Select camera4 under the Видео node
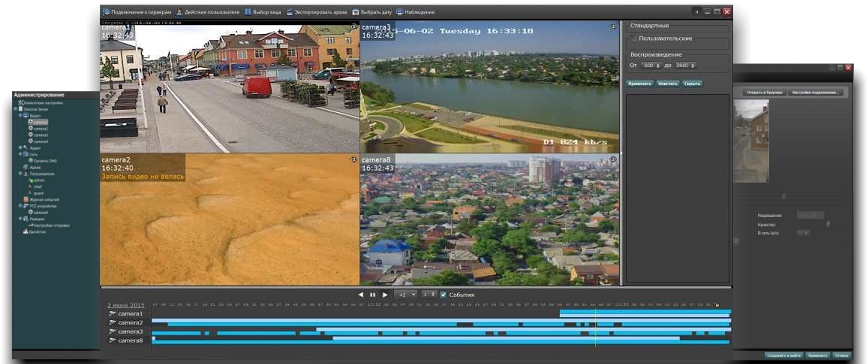The image size is (868, 364). point(38,142)
